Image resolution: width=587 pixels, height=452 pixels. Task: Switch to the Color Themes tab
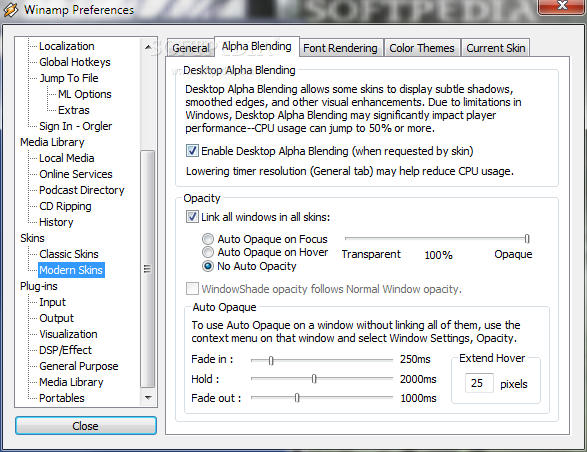click(x=422, y=48)
